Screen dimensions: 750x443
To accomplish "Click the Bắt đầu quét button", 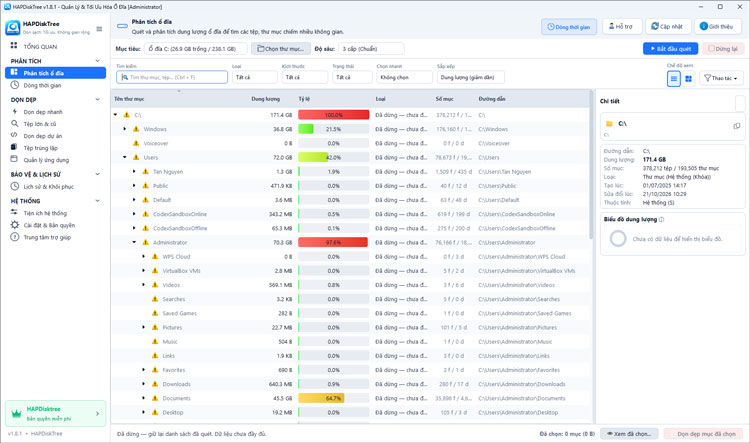I will pyautogui.click(x=670, y=49).
